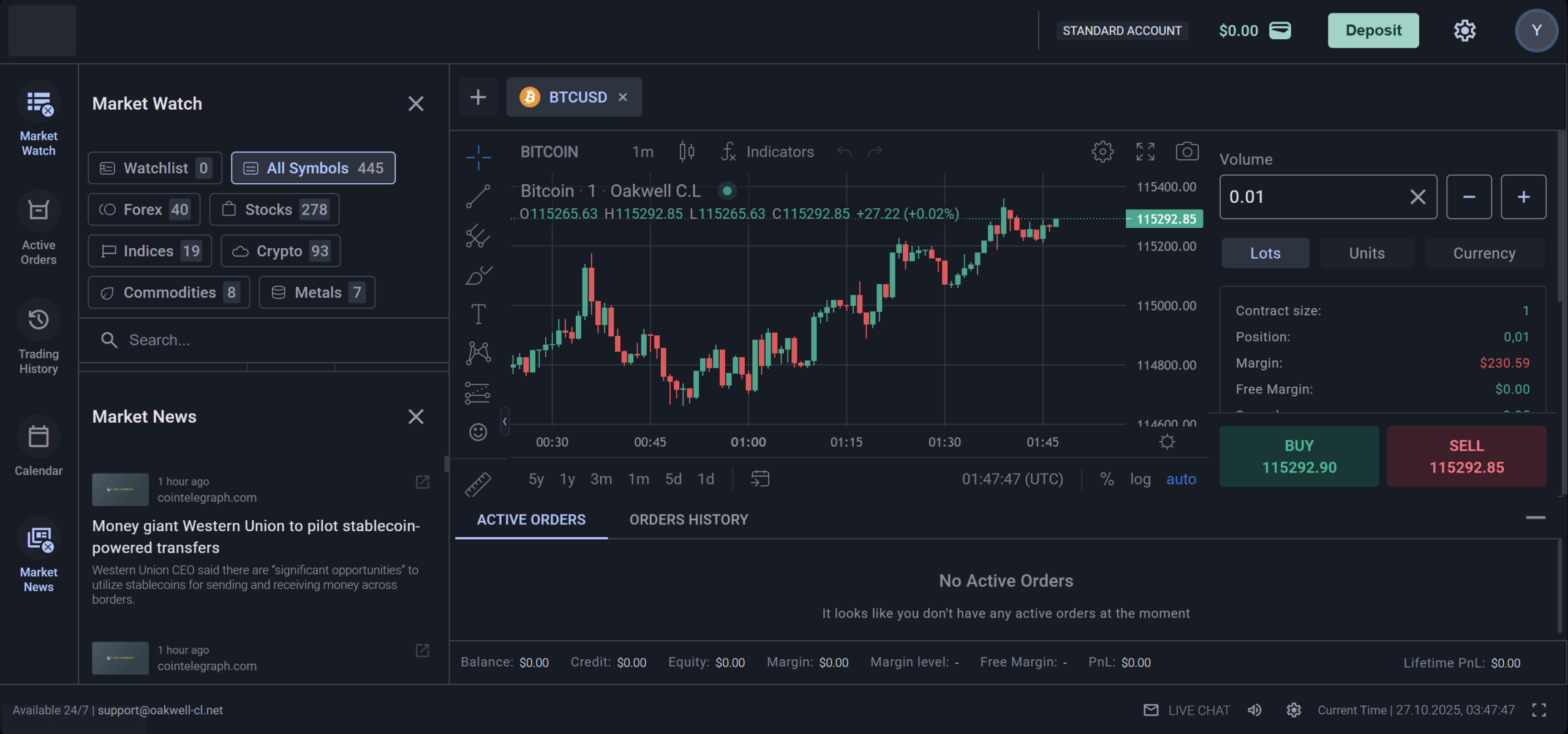Open the chart settings gear

tap(1102, 151)
